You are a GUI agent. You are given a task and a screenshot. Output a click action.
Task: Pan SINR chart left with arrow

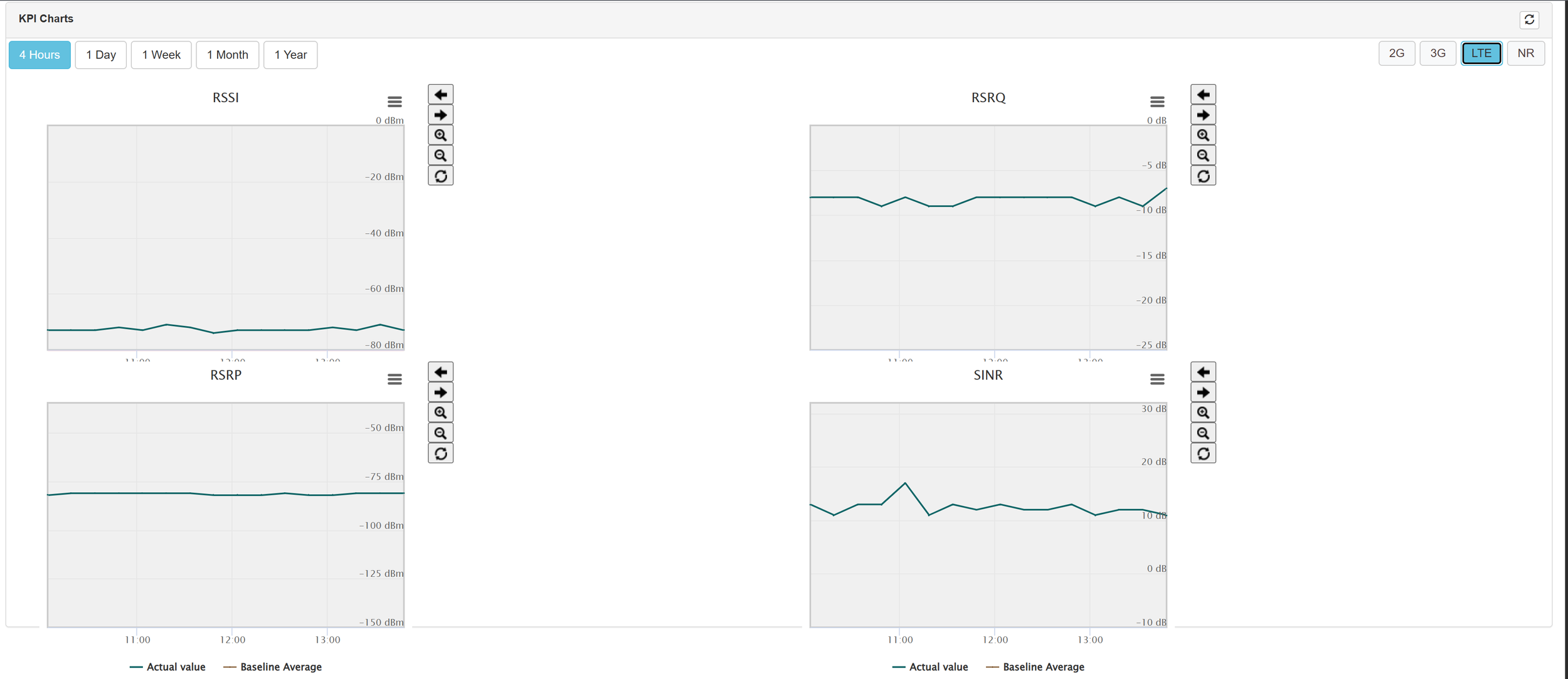pos(1203,372)
